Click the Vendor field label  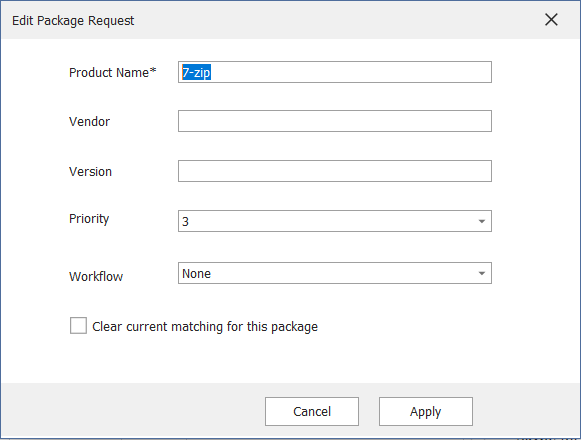[89, 122]
